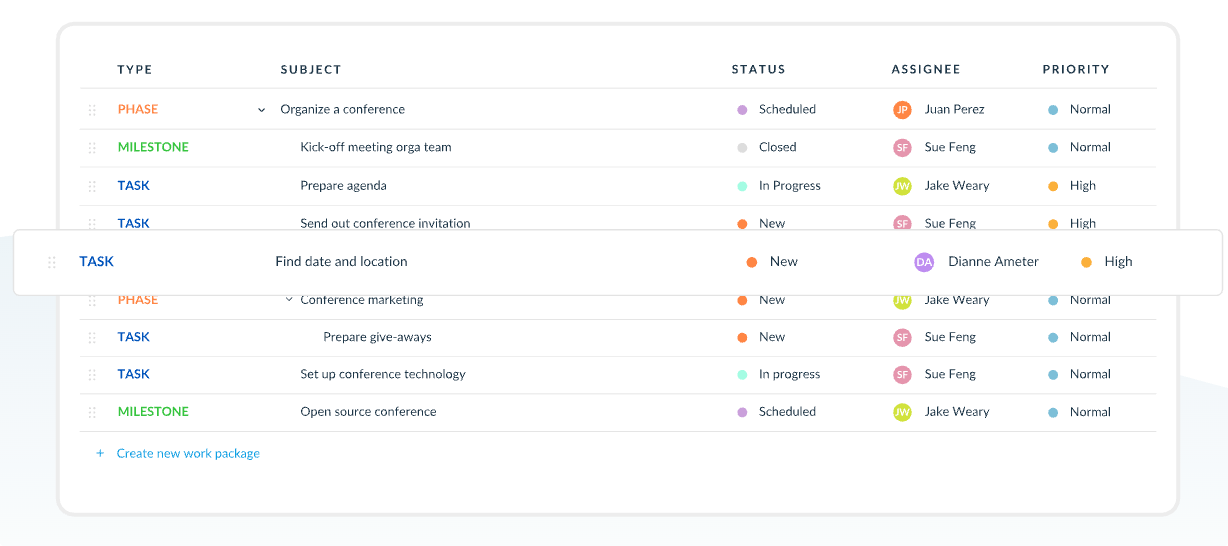Click the plus icon to create work package

[x=100, y=453]
